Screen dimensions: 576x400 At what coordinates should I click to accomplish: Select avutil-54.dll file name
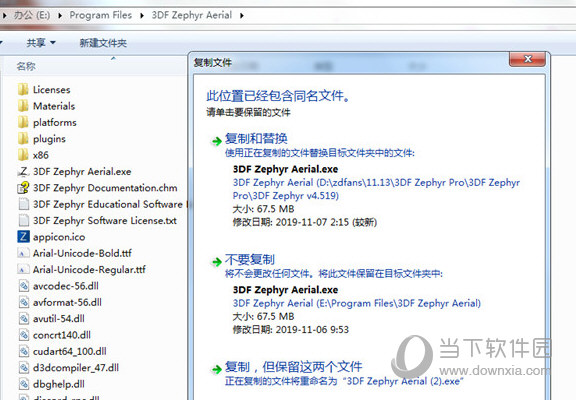59,318
